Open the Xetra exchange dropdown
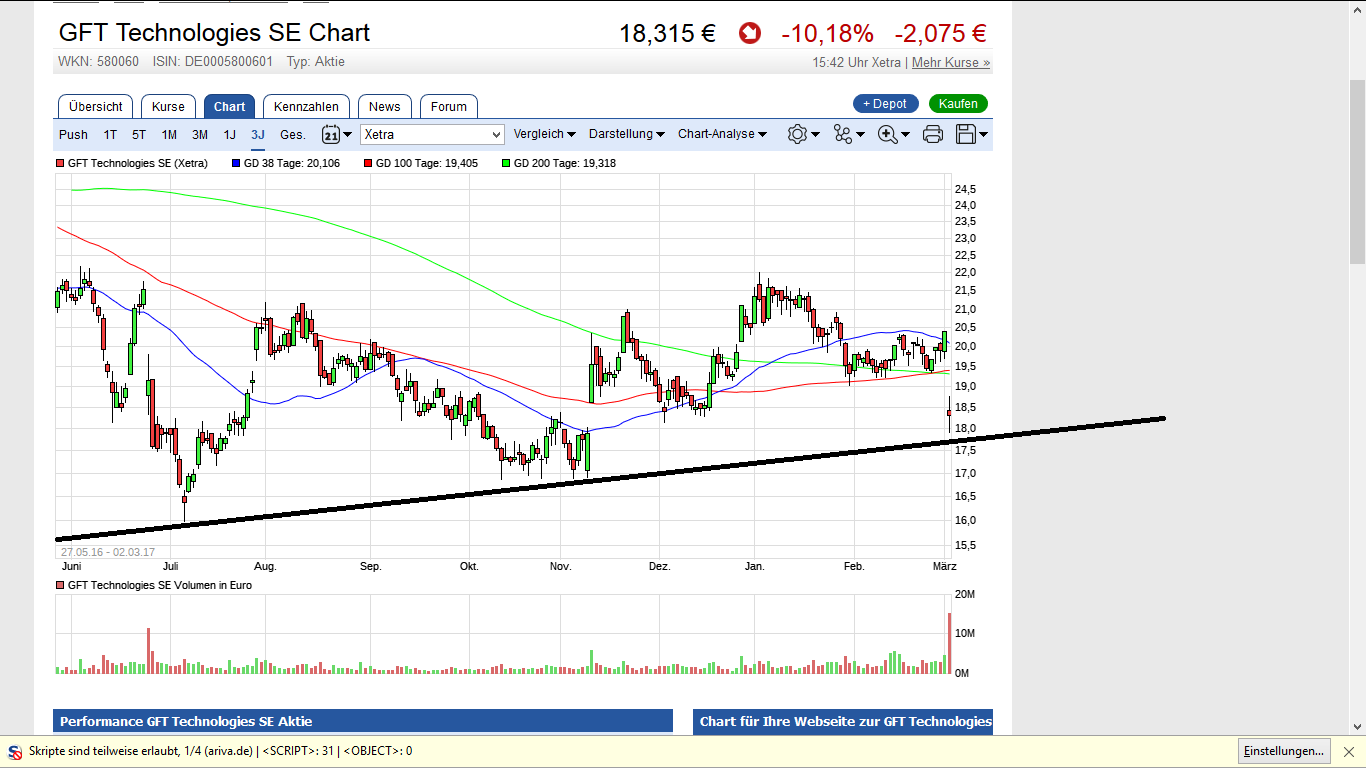This screenshot has width=1366, height=768. click(x=432, y=134)
